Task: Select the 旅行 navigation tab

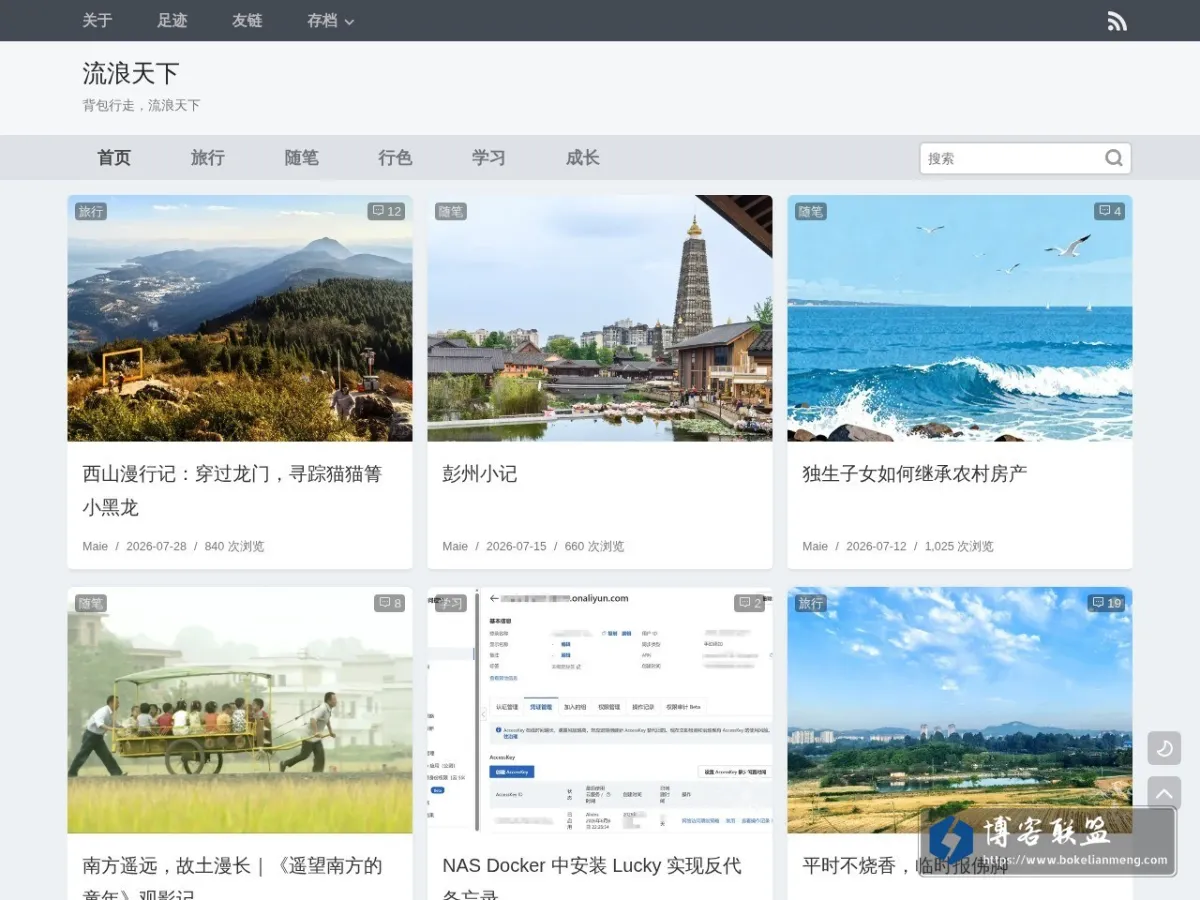Action: tap(208, 158)
